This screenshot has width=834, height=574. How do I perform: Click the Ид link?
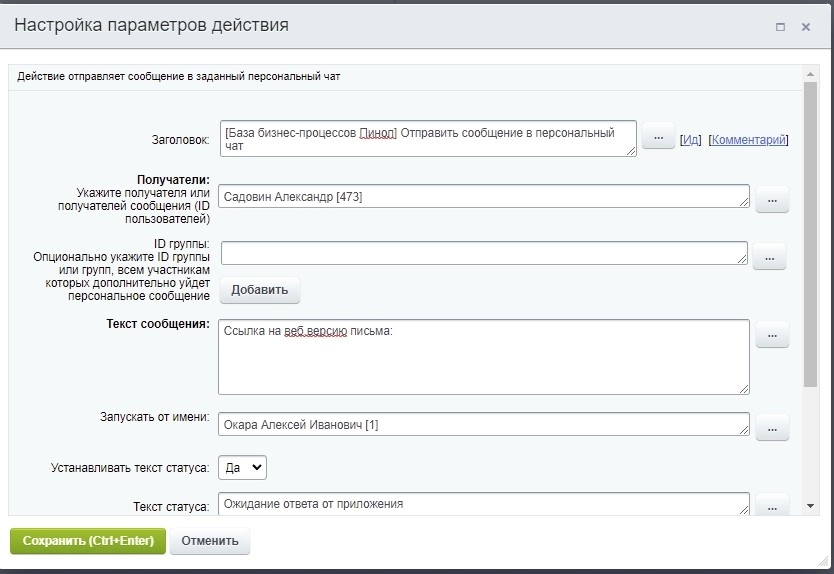[x=691, y=140]
